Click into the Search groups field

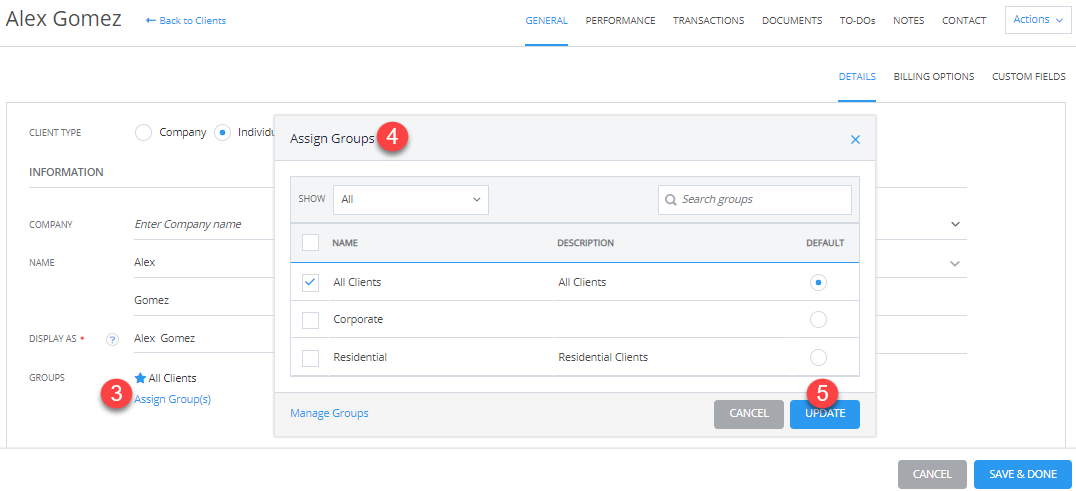coord(755,200)
